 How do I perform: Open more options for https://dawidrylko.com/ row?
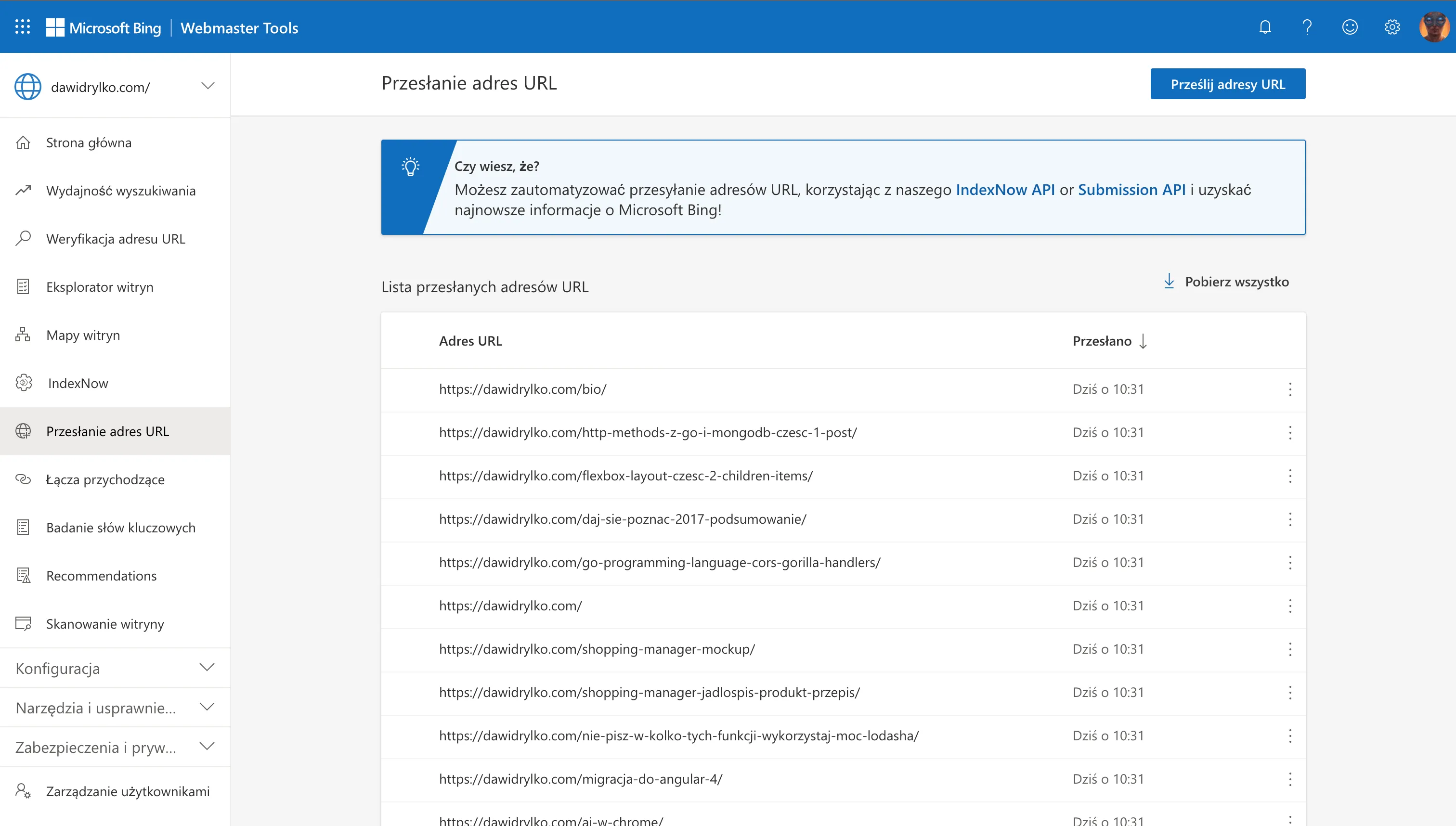coord(1290,606)
